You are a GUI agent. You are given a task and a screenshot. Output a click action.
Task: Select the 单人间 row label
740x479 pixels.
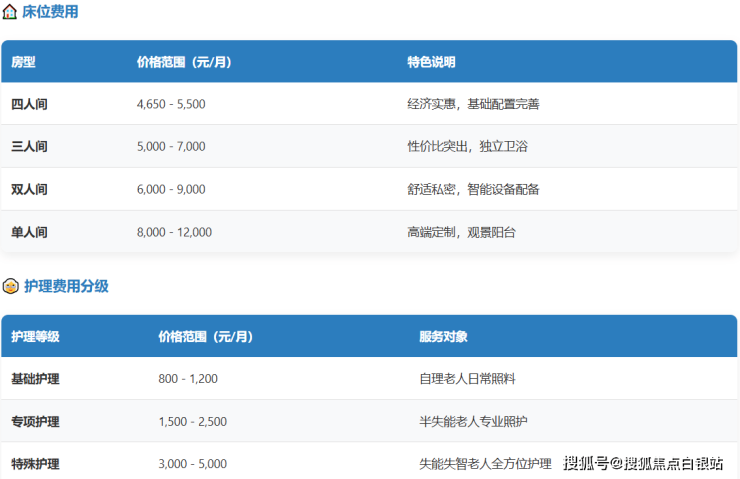pos(29,233)
